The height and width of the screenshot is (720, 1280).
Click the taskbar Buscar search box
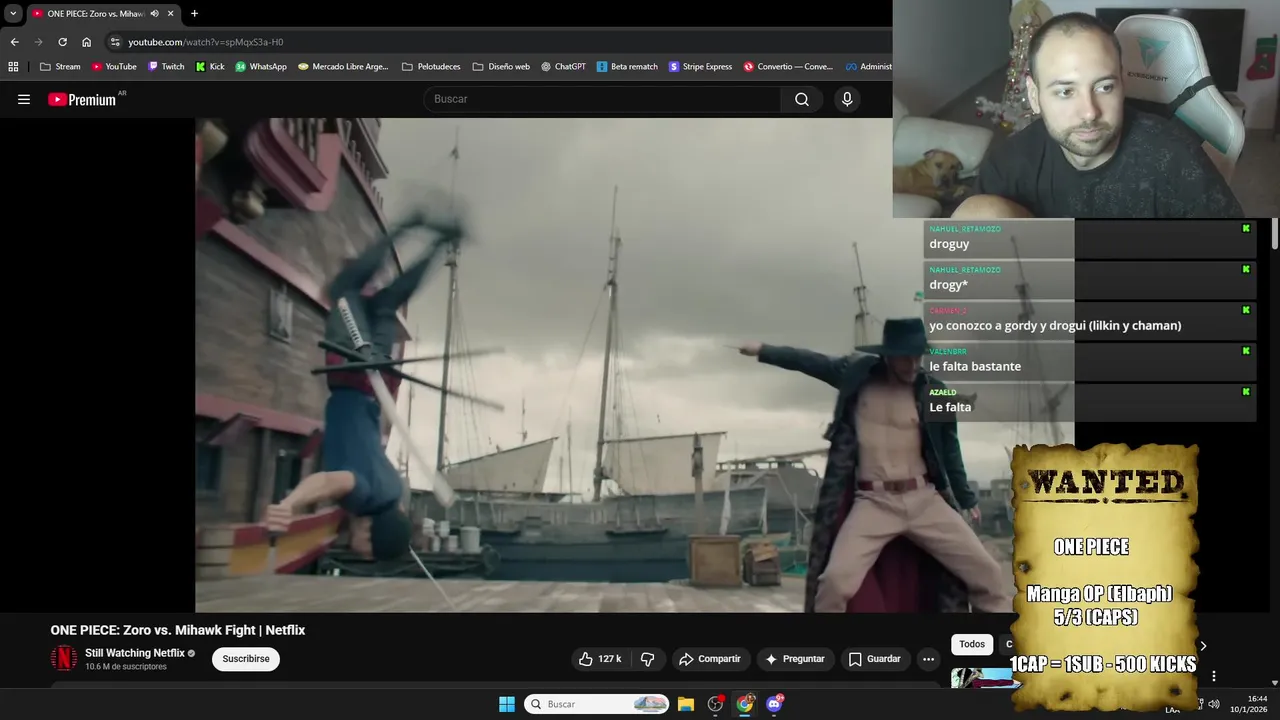pos(597,704)
